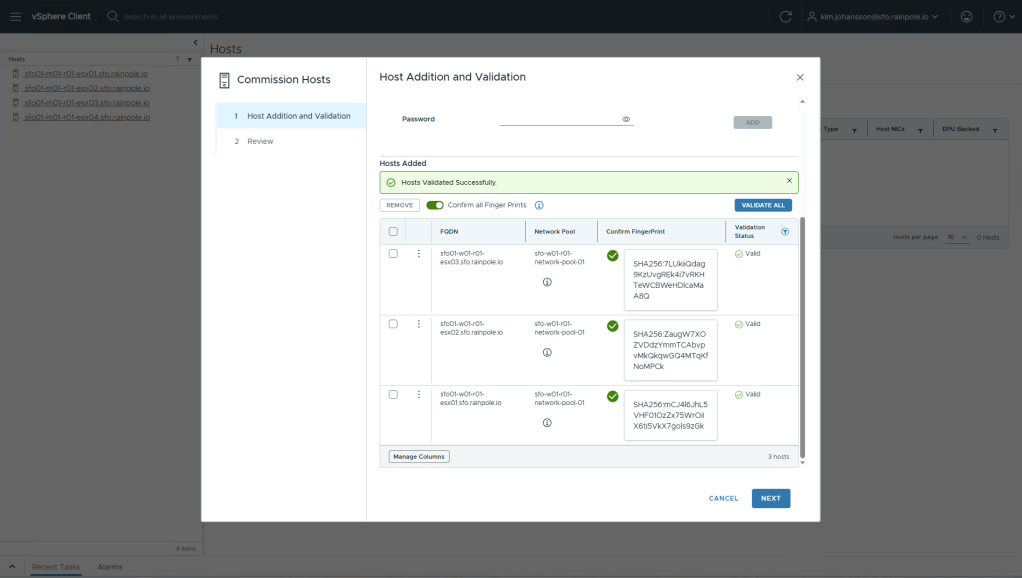Image resolution: width=1022 pixels, height=578 pixels.
Task: Click the refresh icon in top bar
Action: pyautogui.click(x=786, y=17)
